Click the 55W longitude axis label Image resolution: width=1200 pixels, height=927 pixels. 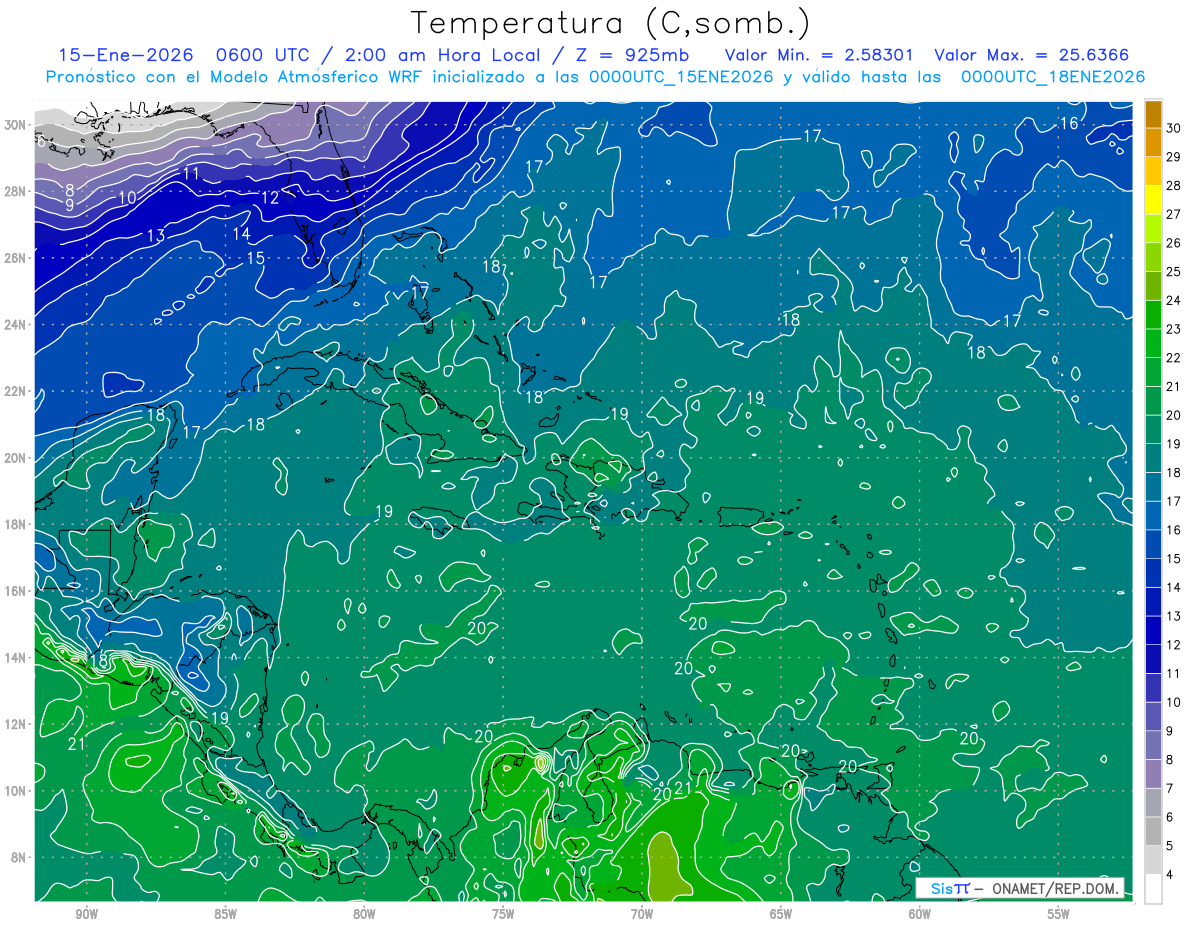tap(1058, 915)
